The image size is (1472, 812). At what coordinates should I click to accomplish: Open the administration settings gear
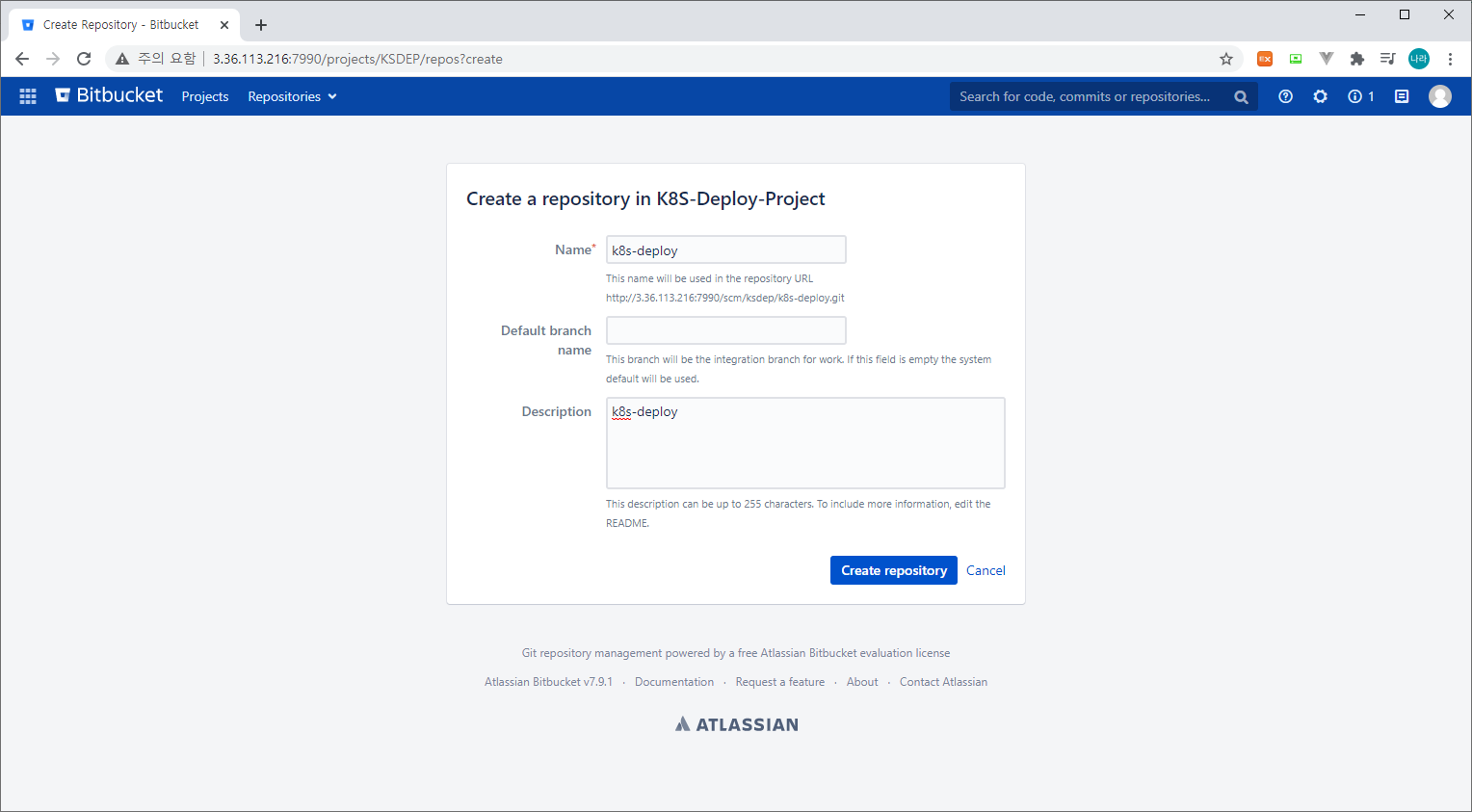pos(1320,96)
